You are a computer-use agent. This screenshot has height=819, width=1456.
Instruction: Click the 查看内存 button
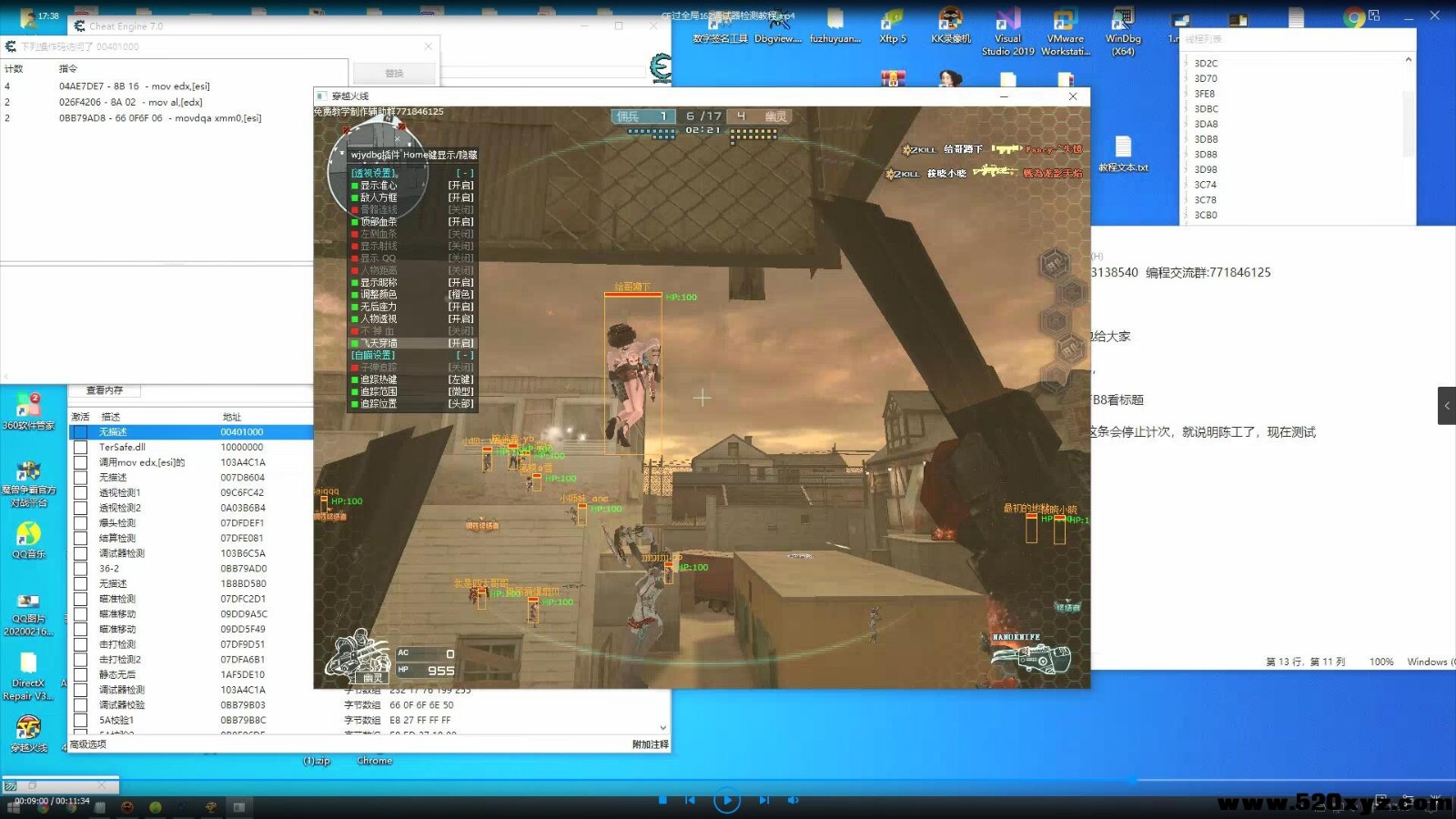104,390
